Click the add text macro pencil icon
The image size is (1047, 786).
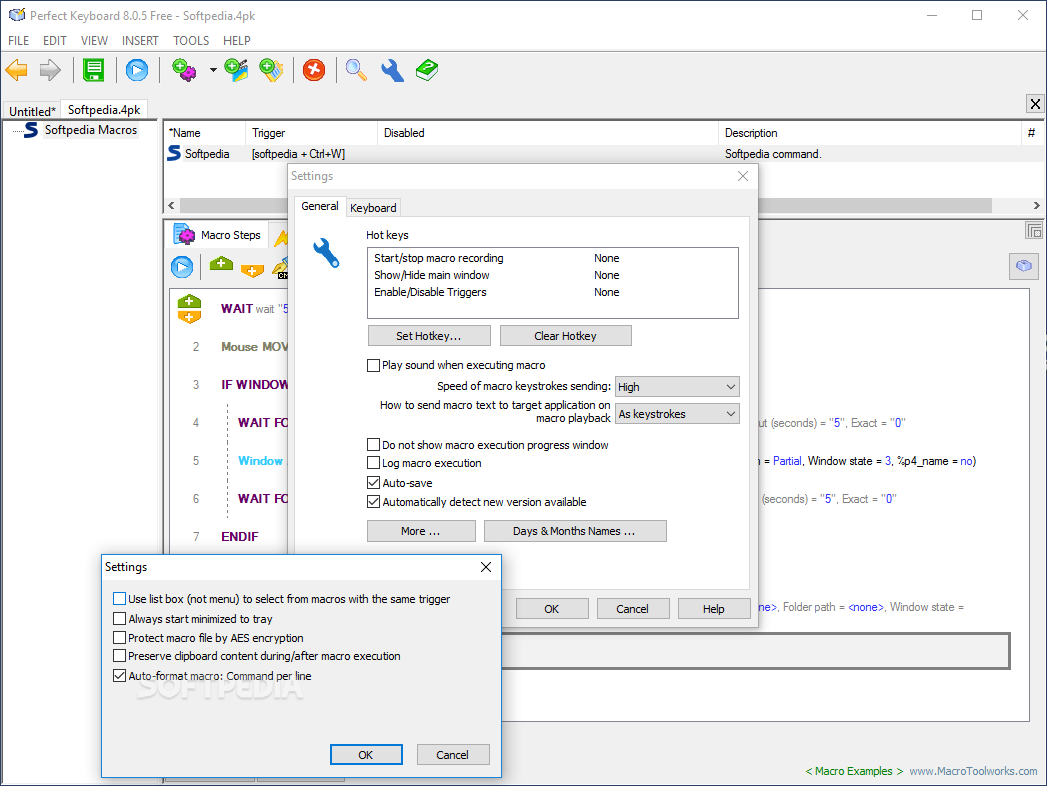271,70
